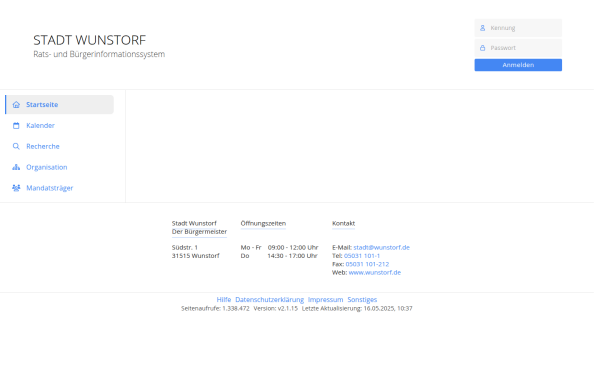Click the Anmelden button
The height and width of the screenshot is (375, 600).
(x=518, y=65)
